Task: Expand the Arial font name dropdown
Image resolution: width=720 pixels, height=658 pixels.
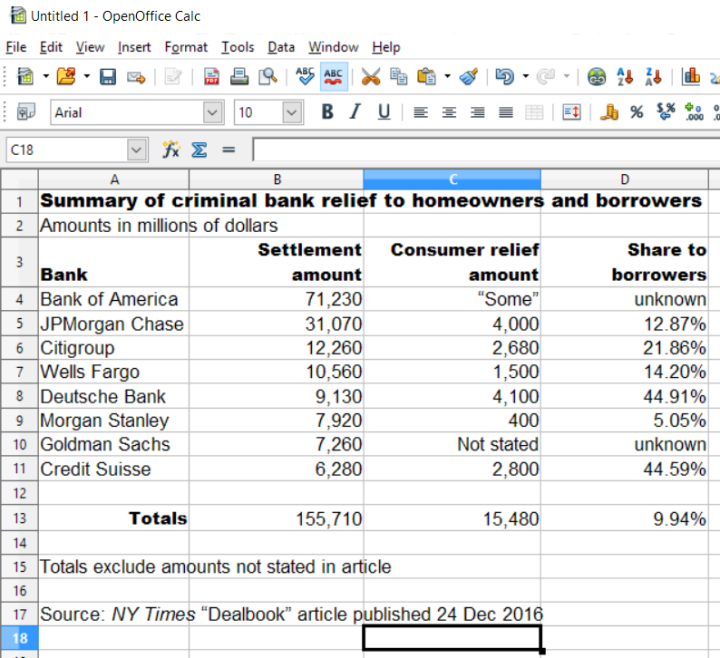Action: [x=213, y=112]
